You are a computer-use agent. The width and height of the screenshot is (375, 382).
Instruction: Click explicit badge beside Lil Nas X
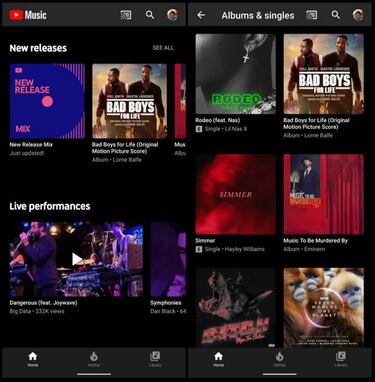[x=199, y=129]
